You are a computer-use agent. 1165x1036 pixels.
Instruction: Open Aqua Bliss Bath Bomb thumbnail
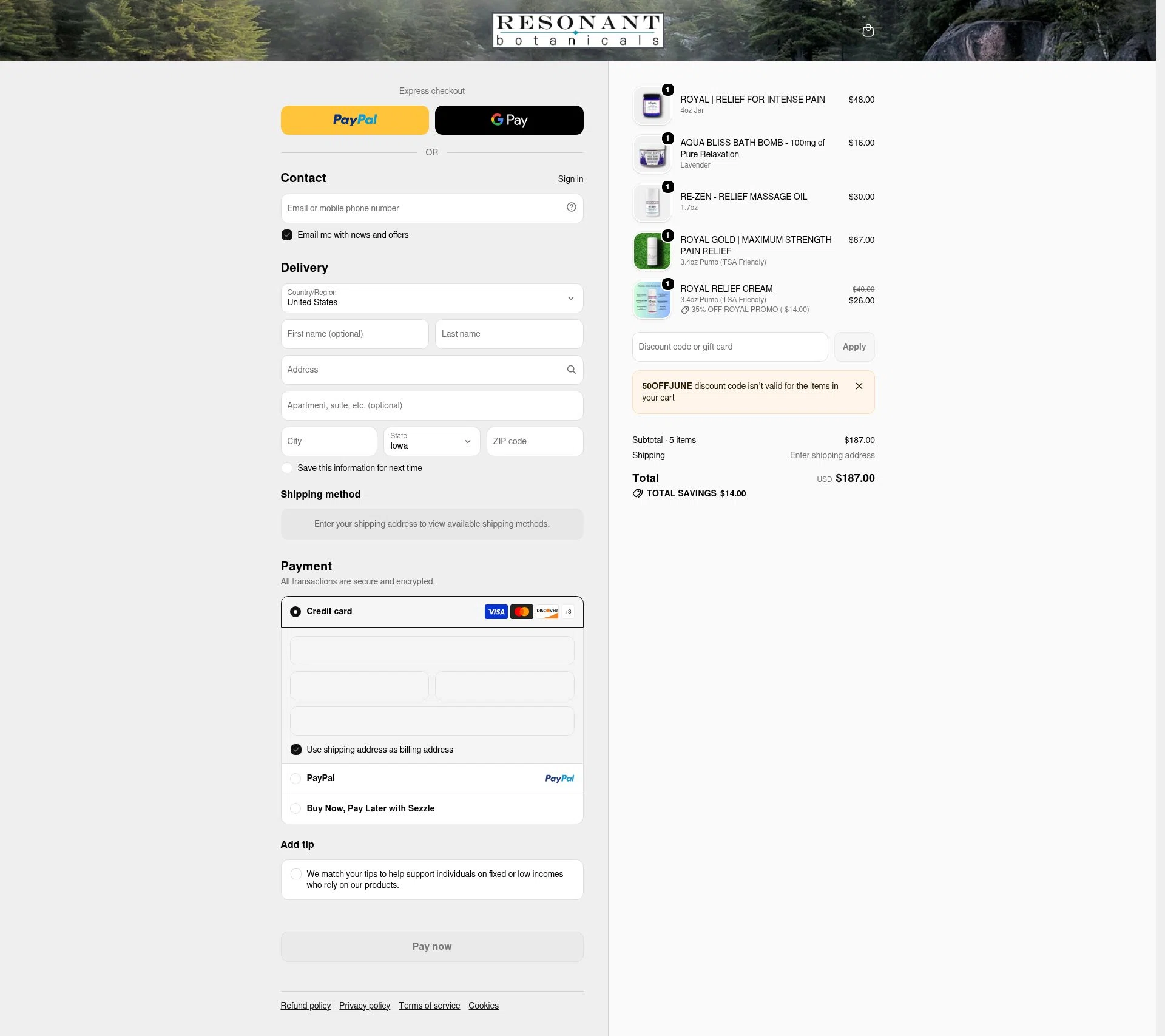[652, 154]
